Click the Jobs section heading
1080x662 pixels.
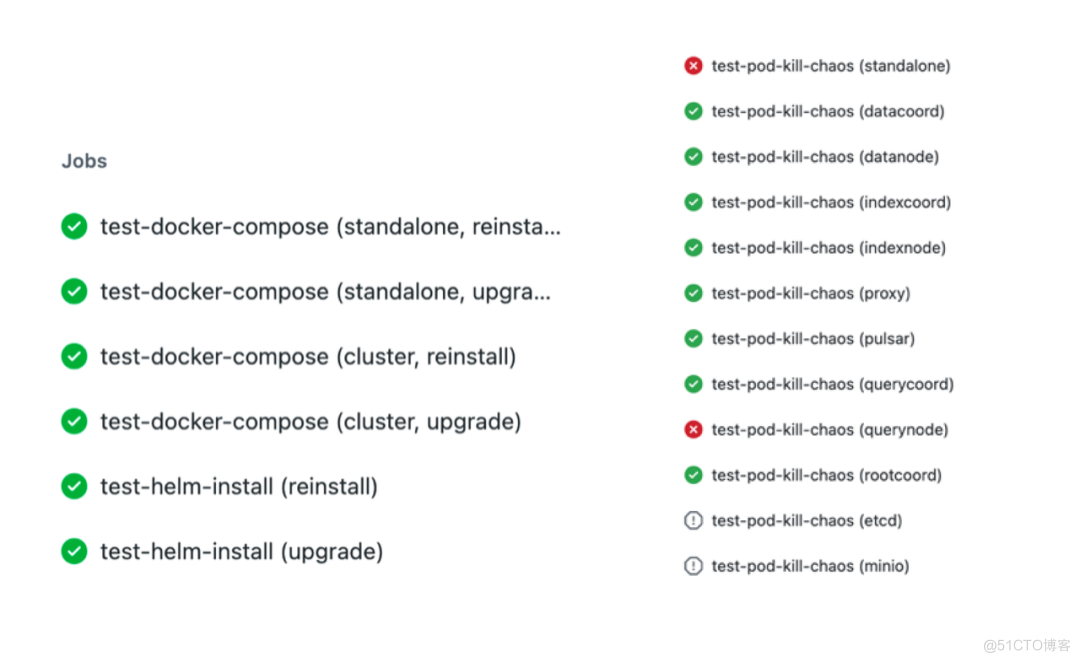coord(83,160)
